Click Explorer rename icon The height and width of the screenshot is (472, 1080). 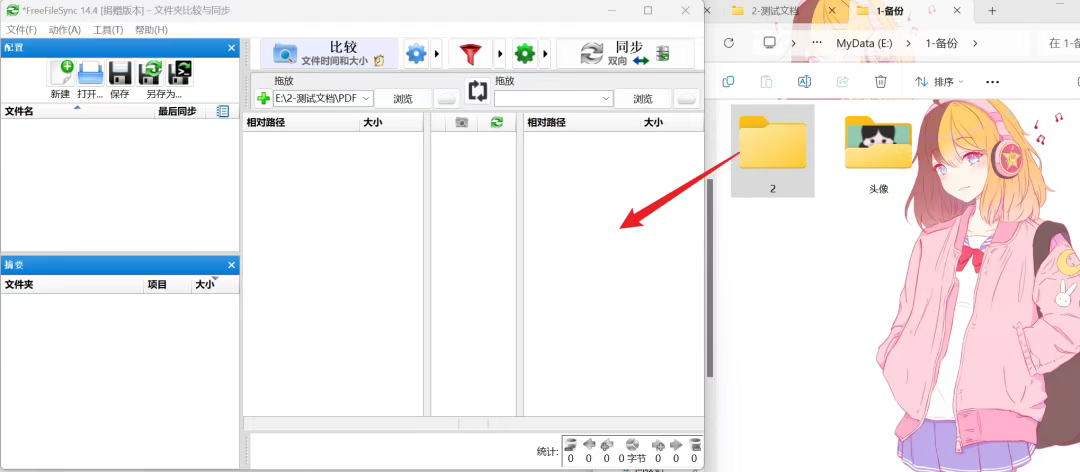coord(804,81)
